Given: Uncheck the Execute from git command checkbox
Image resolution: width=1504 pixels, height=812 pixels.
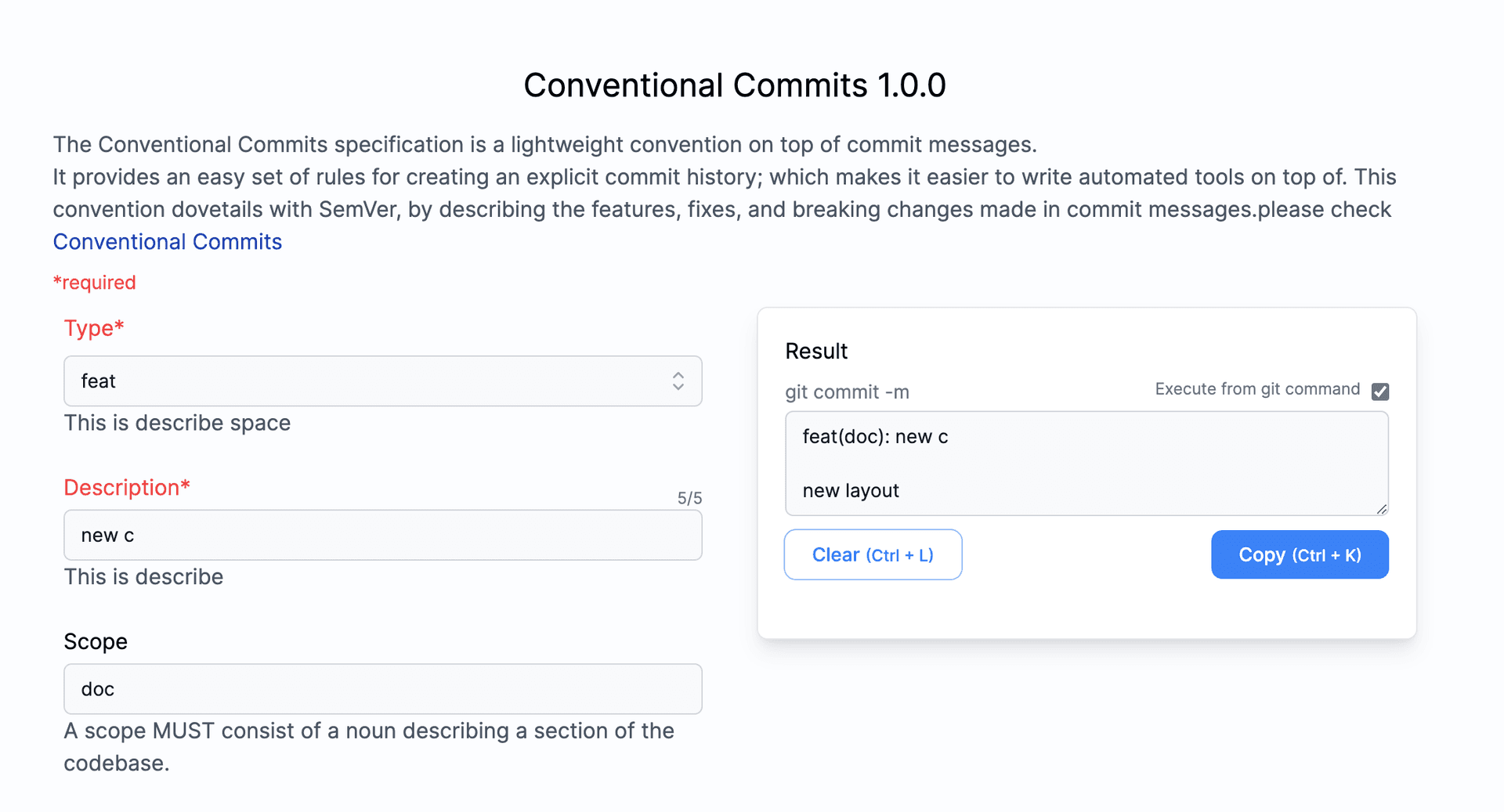Looking at the screenshot, I should pos(1380,392).
